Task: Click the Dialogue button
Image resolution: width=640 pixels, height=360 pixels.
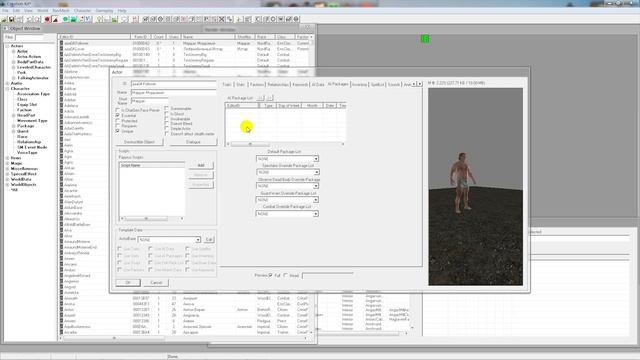Action: pos(193,142)
